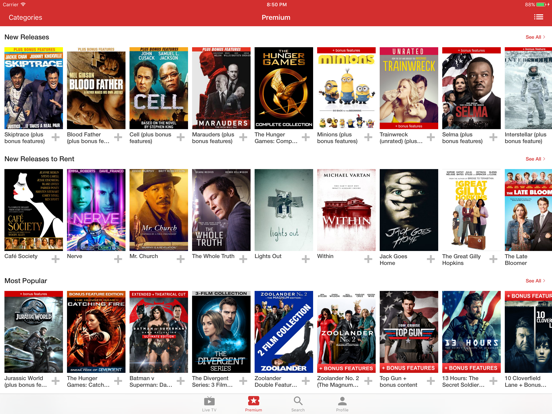
Task: Open the Categories menu
Action: 25,17
